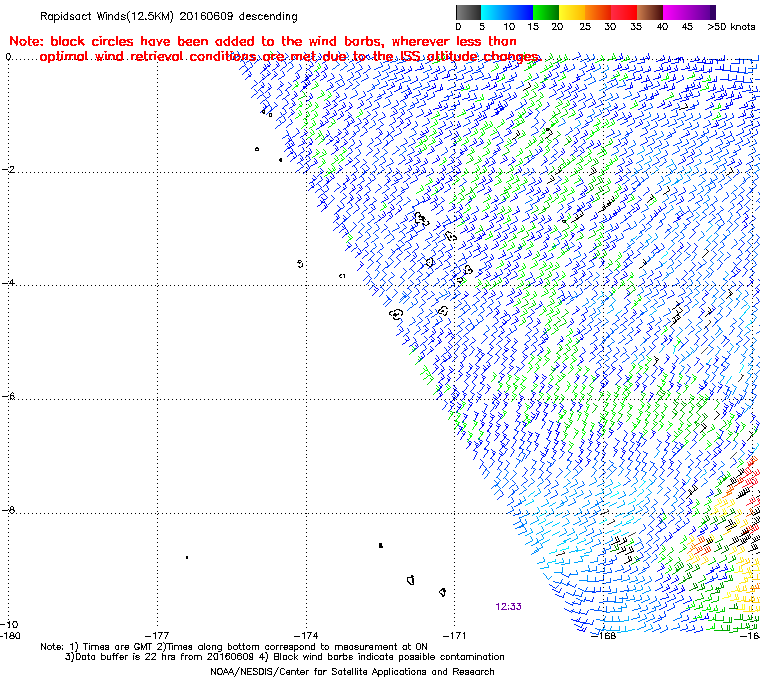760x688 pixels.
Task: Click the '10' legend scale number
Action: tap(509, 27)
